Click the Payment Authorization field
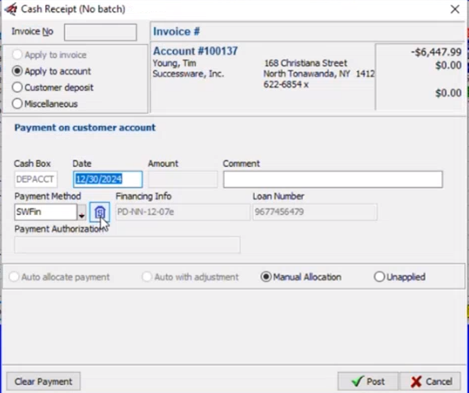Screen dimensions: 469x393 [x=127, y=245]
